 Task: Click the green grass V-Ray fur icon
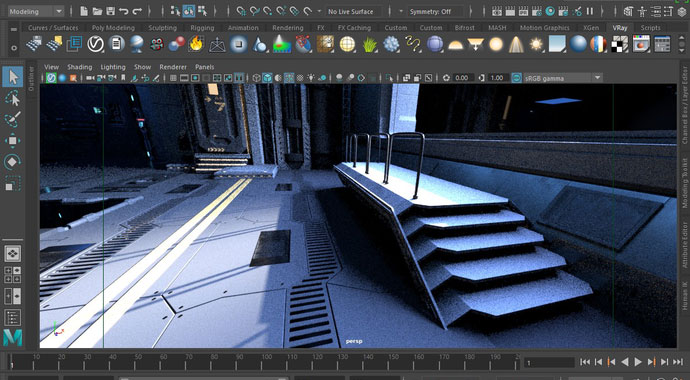pos(370,44)
